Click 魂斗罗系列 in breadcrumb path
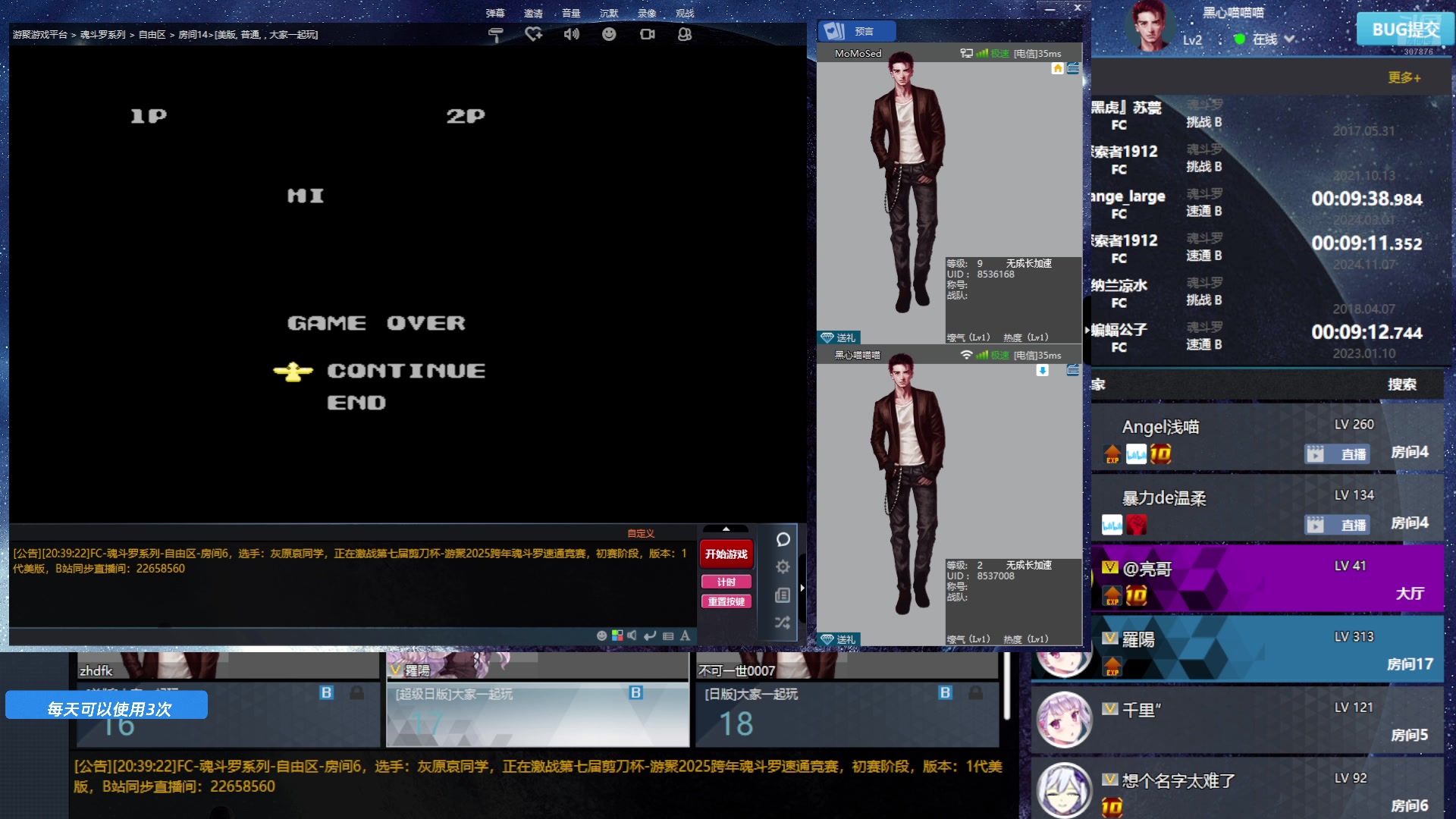The image size is (1456, 819). pos(102,35)
